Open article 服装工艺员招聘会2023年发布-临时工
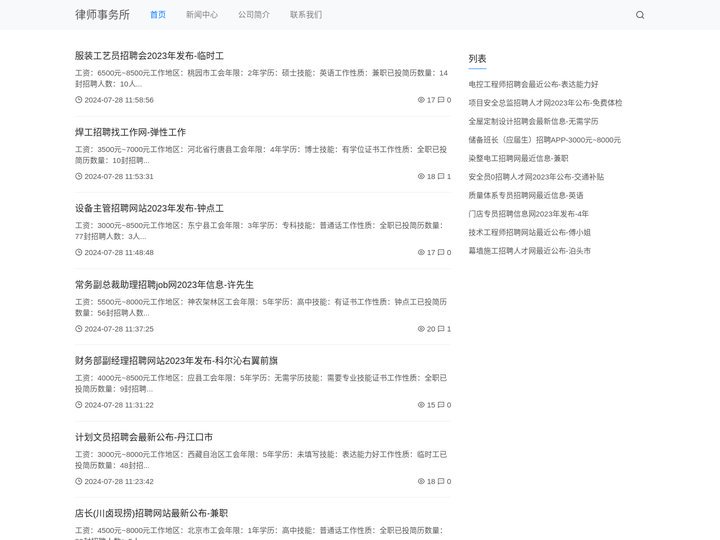This screenshot has width=720, height=540. click(x=149, y=56)
